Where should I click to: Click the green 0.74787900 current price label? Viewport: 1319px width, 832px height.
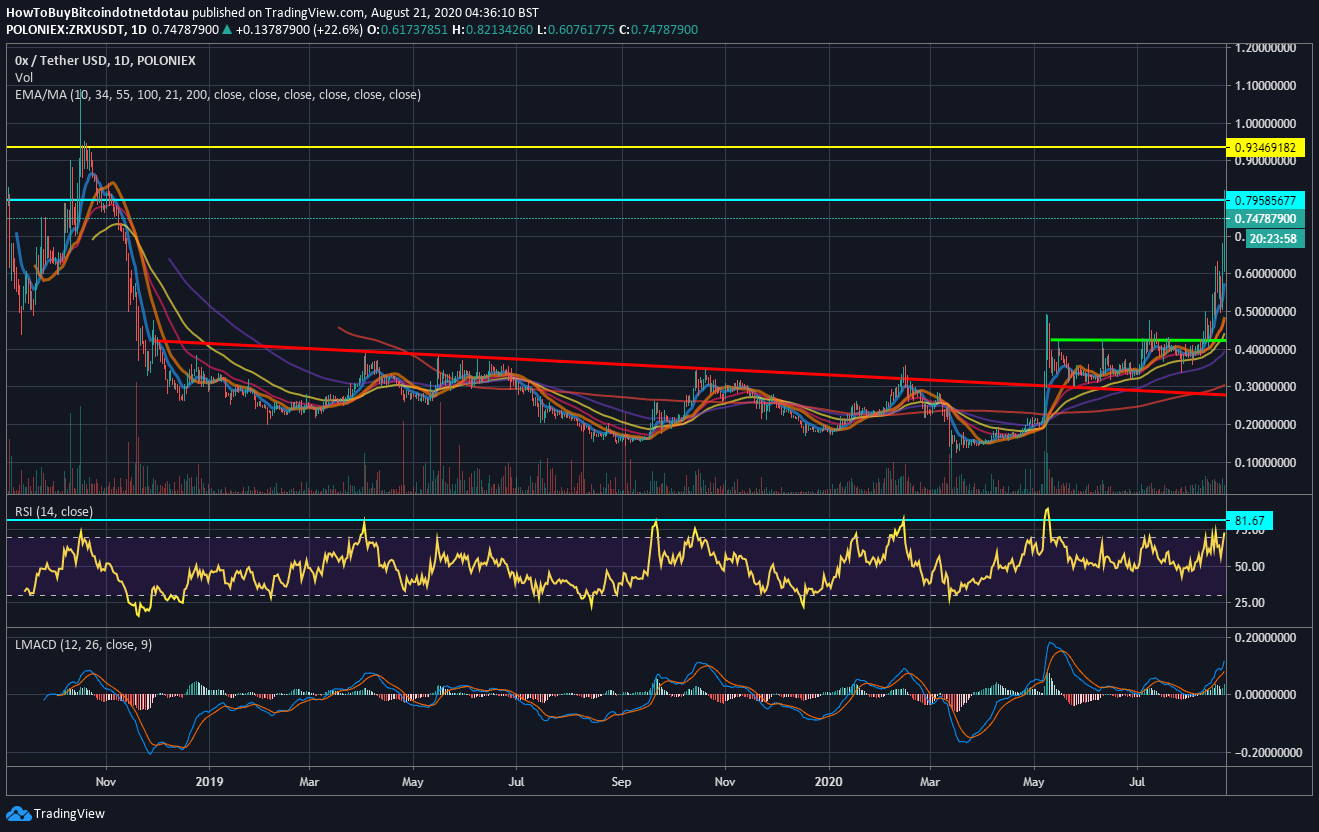(1265, 218)
